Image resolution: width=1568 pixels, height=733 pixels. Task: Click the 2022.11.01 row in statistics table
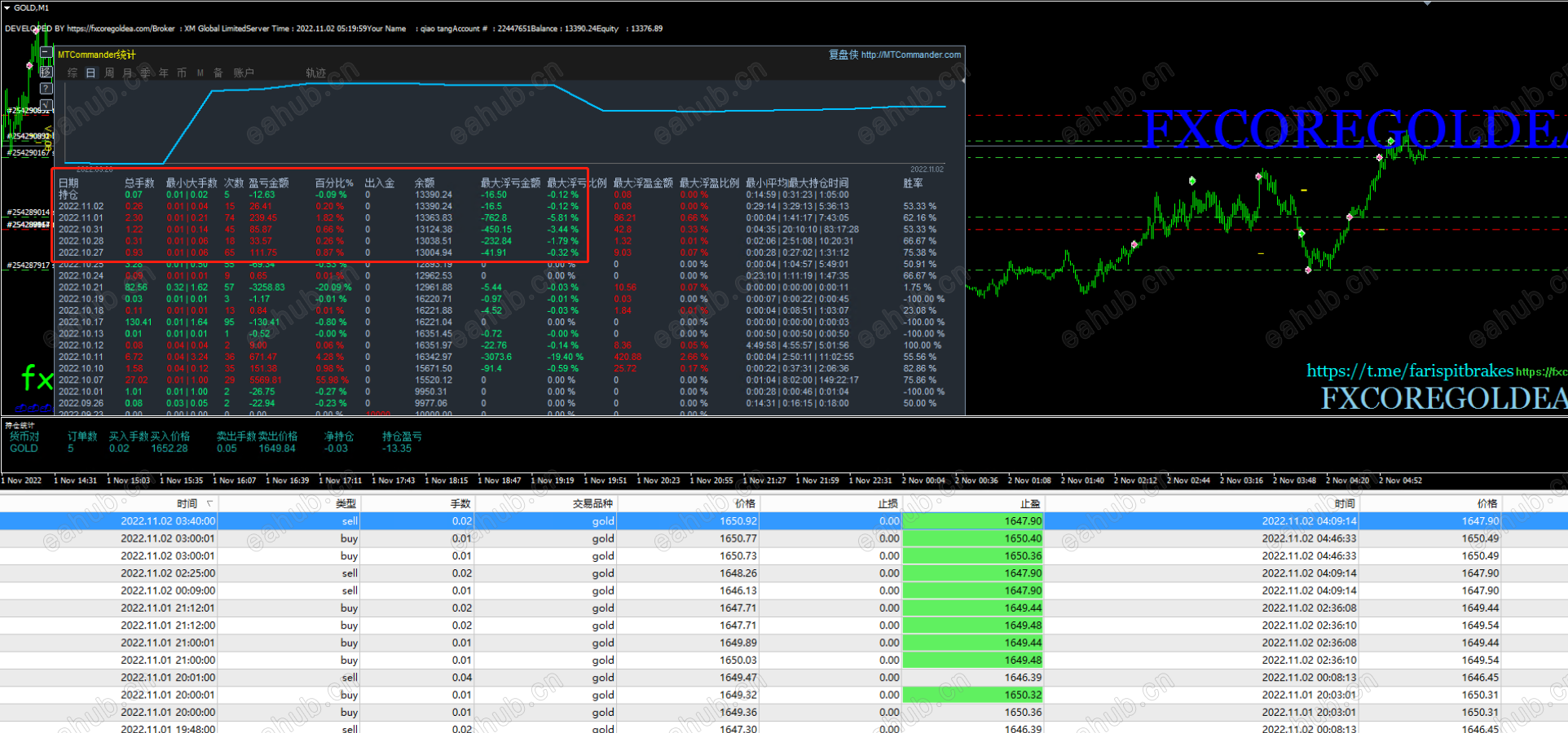81,218
